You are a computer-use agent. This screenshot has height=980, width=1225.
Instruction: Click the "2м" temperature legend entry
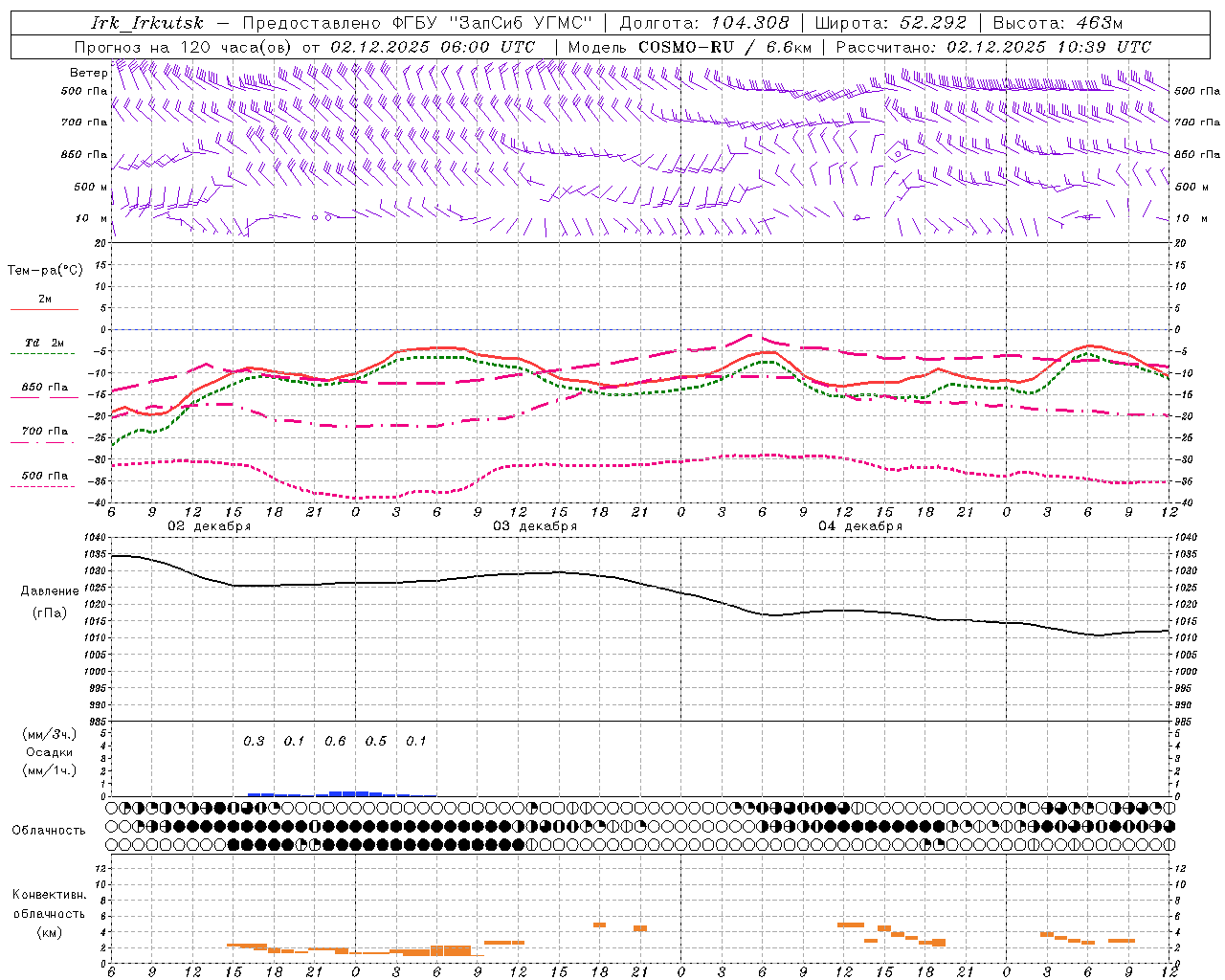(45, 300)
